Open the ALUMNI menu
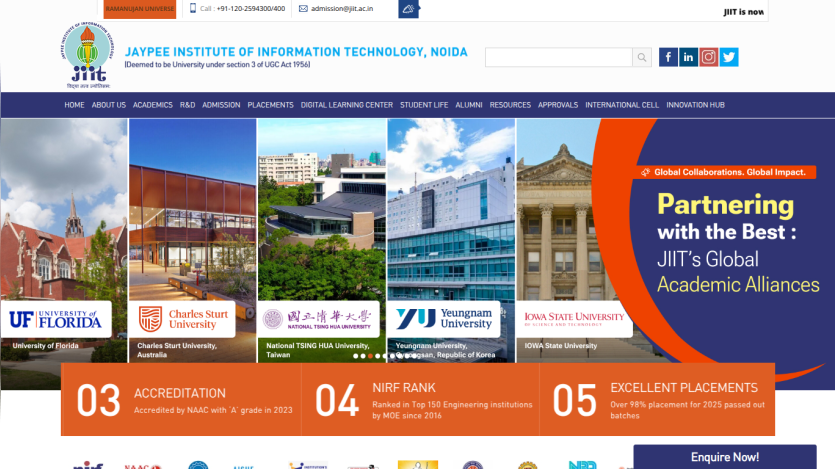835x469 pixels. 469,105
